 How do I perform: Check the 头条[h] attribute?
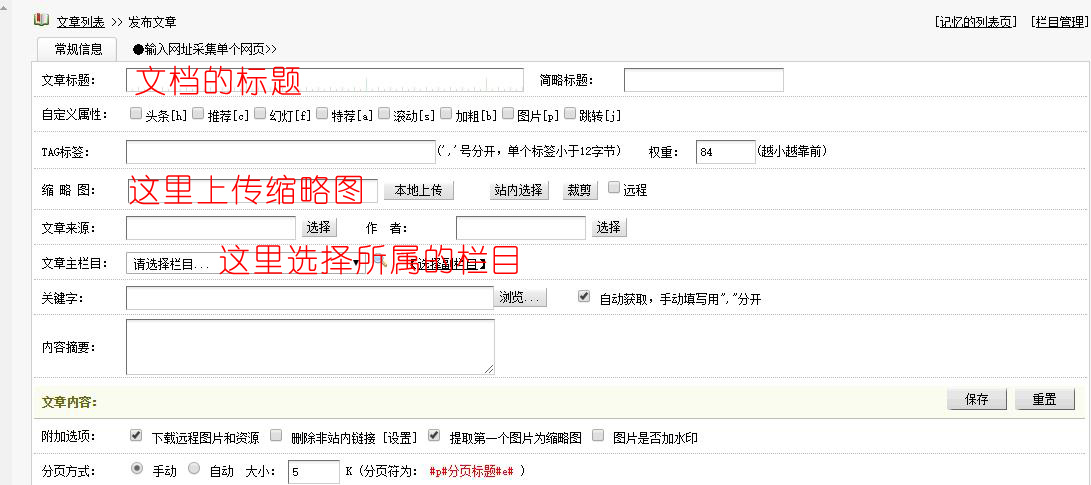coord(136,113)
